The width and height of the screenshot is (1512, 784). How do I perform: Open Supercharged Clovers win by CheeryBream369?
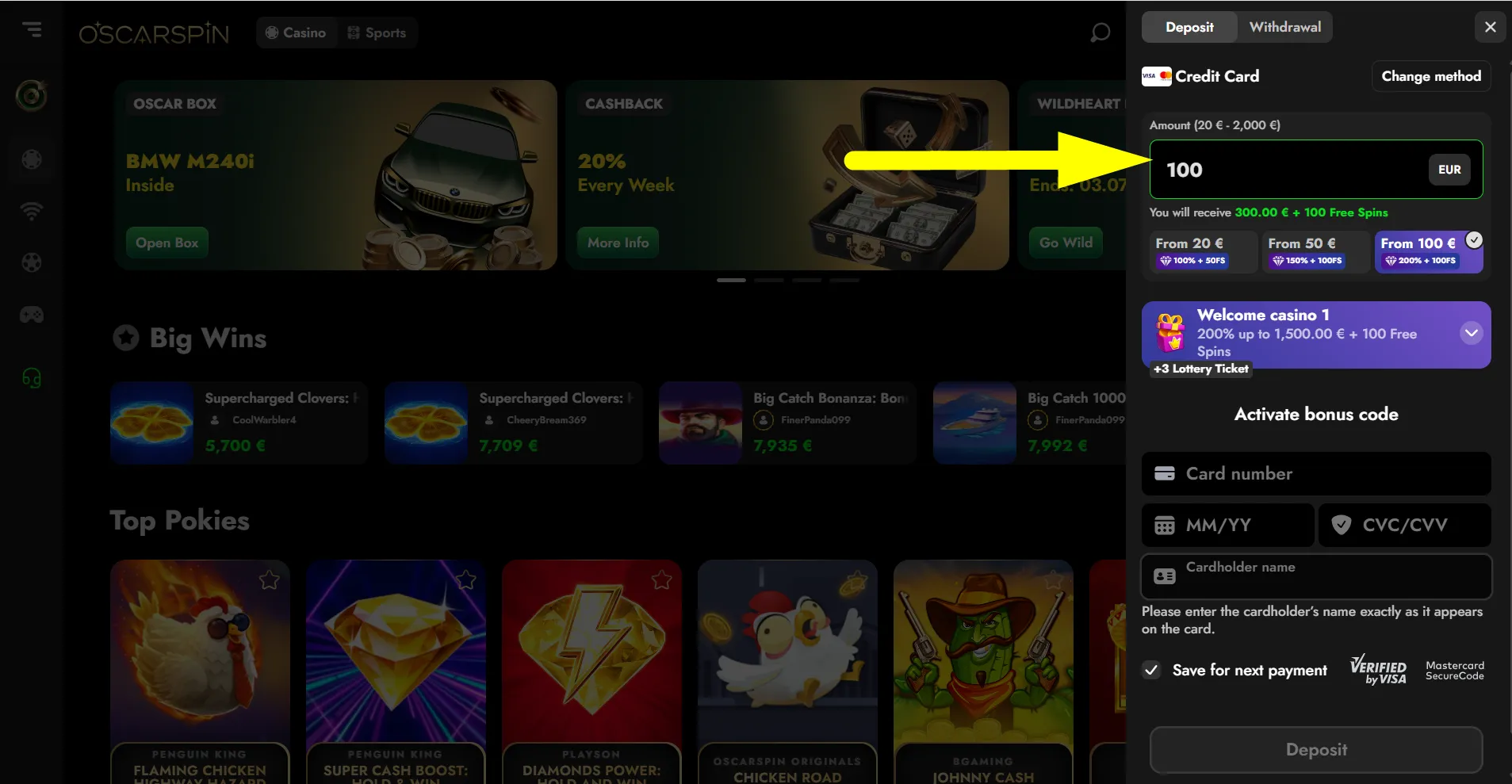513,423
